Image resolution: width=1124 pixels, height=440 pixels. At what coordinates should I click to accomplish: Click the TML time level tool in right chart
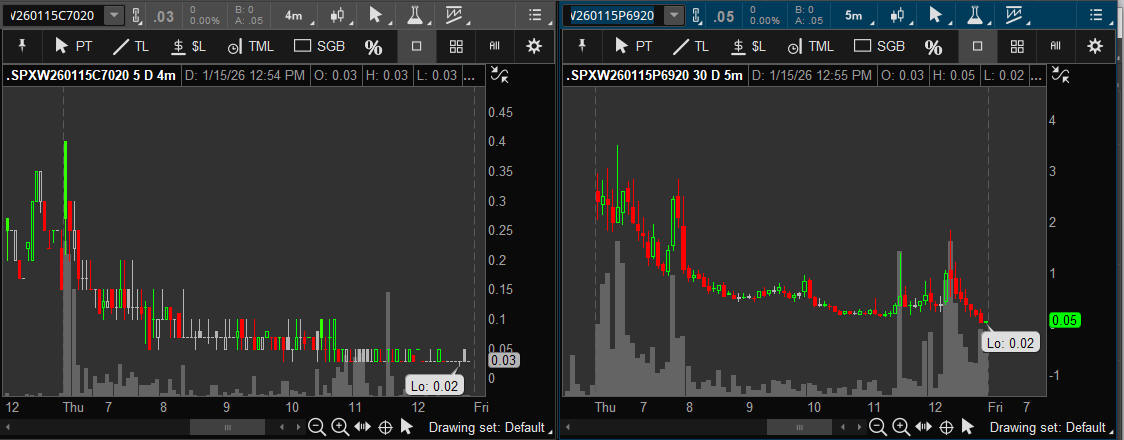pyautogui.click(x=808, y=46)
